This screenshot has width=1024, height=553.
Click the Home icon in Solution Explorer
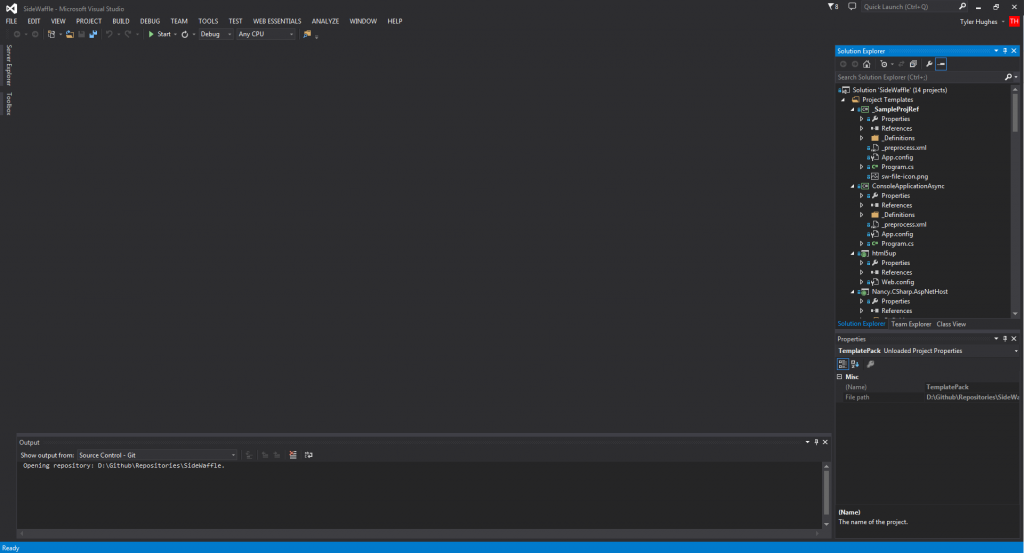867,64
